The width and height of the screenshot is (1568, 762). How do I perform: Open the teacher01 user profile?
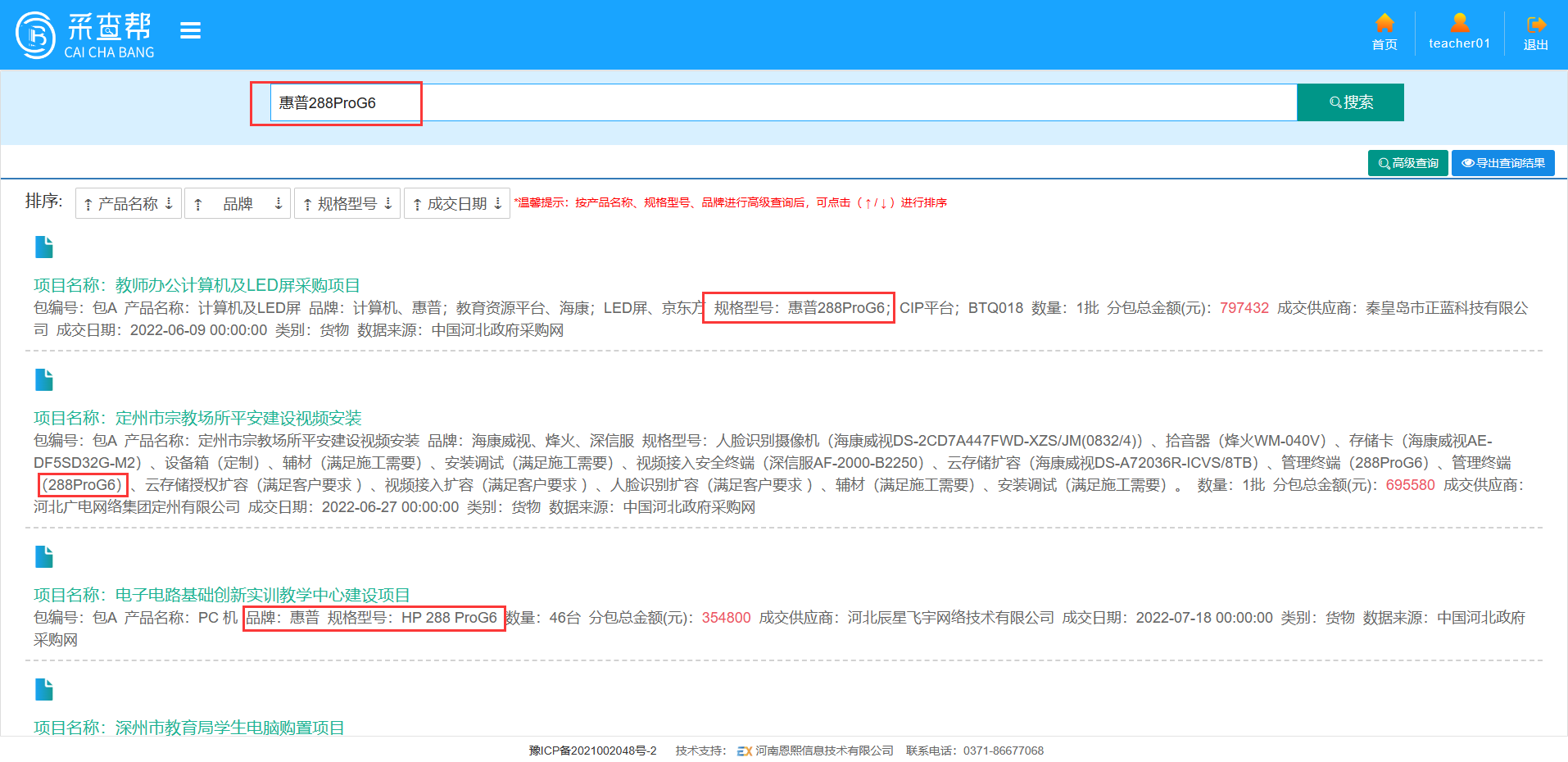pos(1459,32)
